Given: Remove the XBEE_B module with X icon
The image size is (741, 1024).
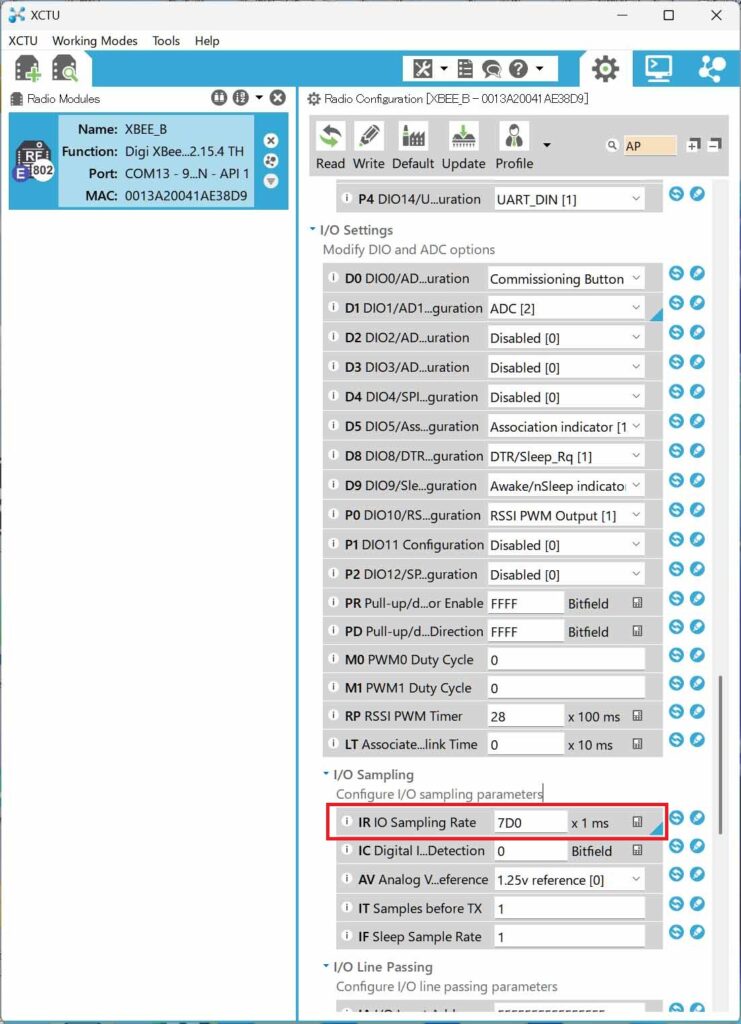Looking at the screenshot, I should click(271, 140).
